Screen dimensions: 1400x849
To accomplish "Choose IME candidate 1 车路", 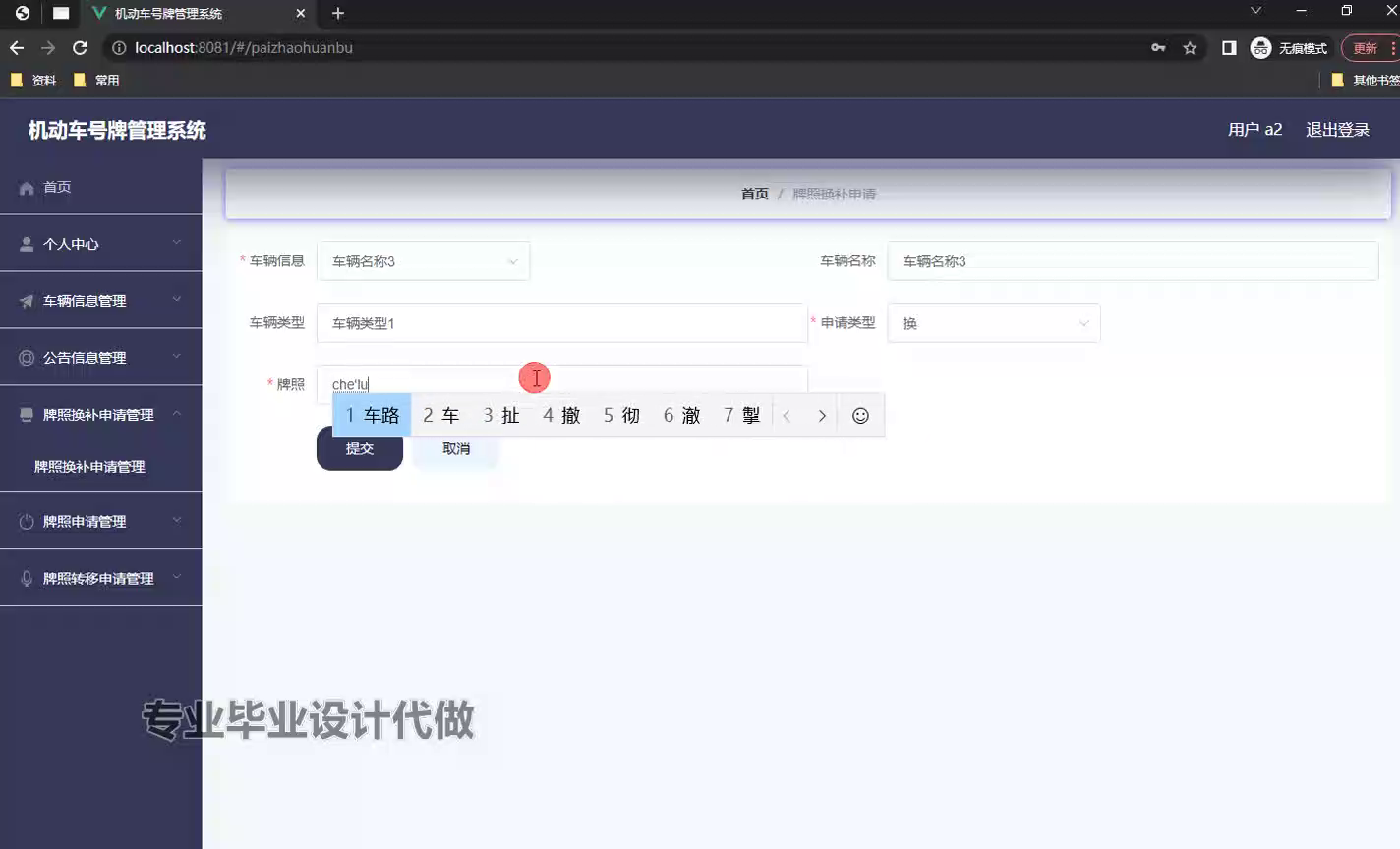I will pos(372,415).
